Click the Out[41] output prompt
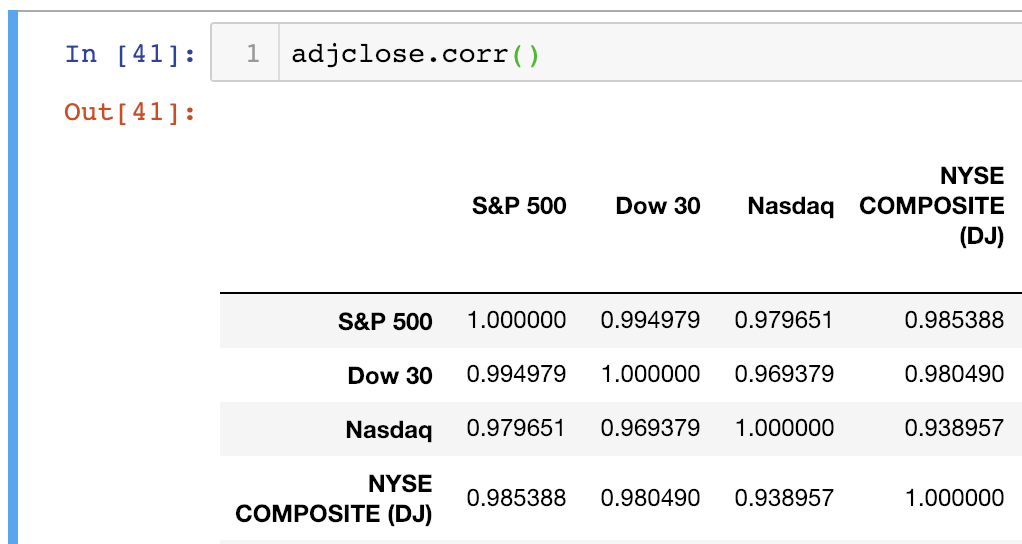The image size is (1022, 544). tap(130, 112)
